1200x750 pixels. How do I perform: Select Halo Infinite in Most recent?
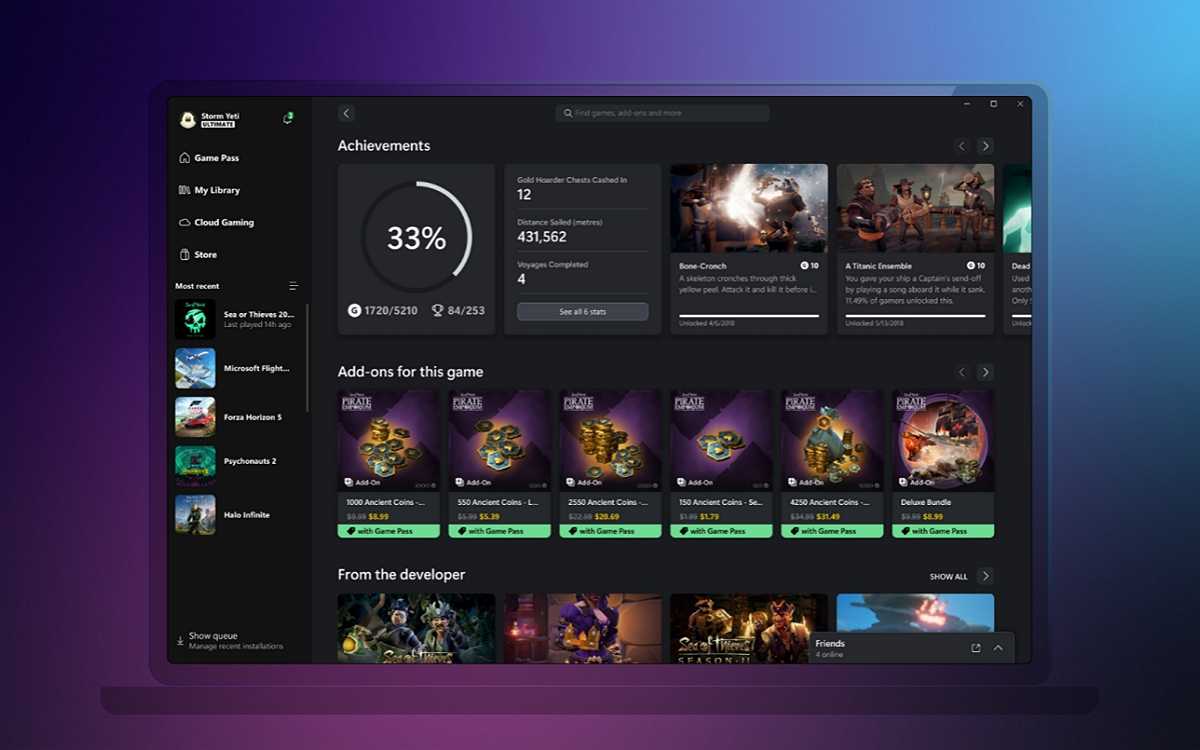[236, 515]
